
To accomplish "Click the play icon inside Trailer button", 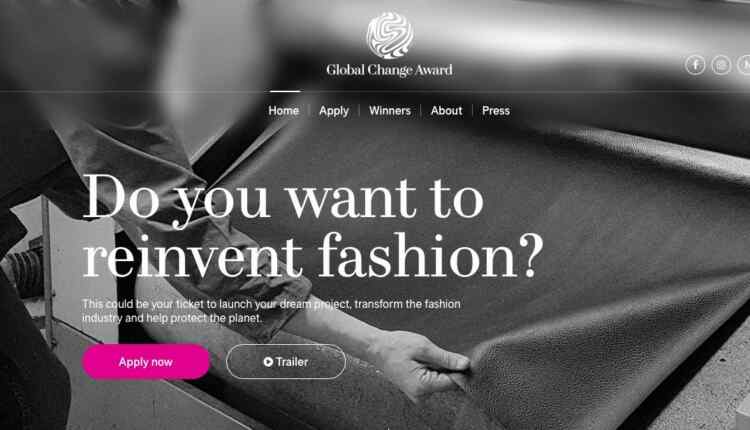I will 268,362.
